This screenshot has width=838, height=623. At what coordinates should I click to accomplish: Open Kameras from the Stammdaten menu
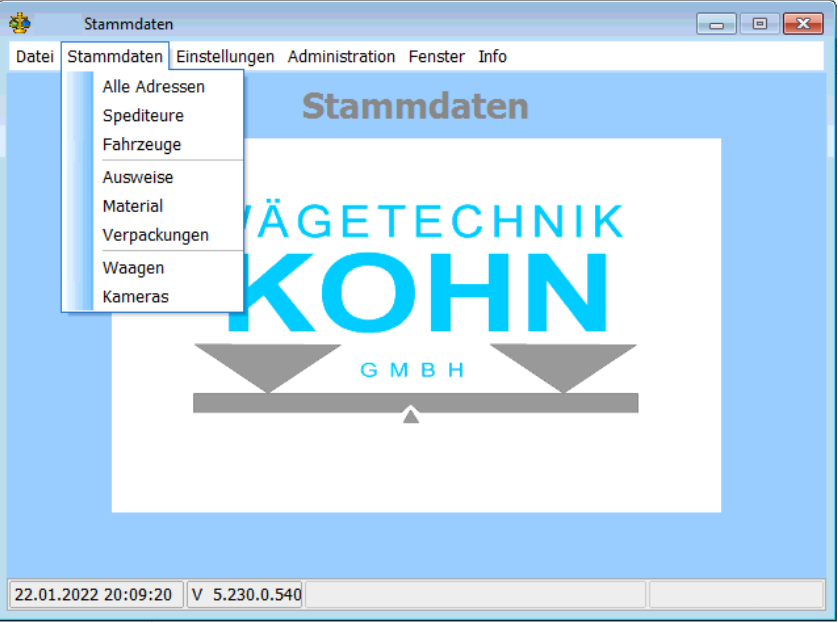pyautogui.click(x=153, y=297)
